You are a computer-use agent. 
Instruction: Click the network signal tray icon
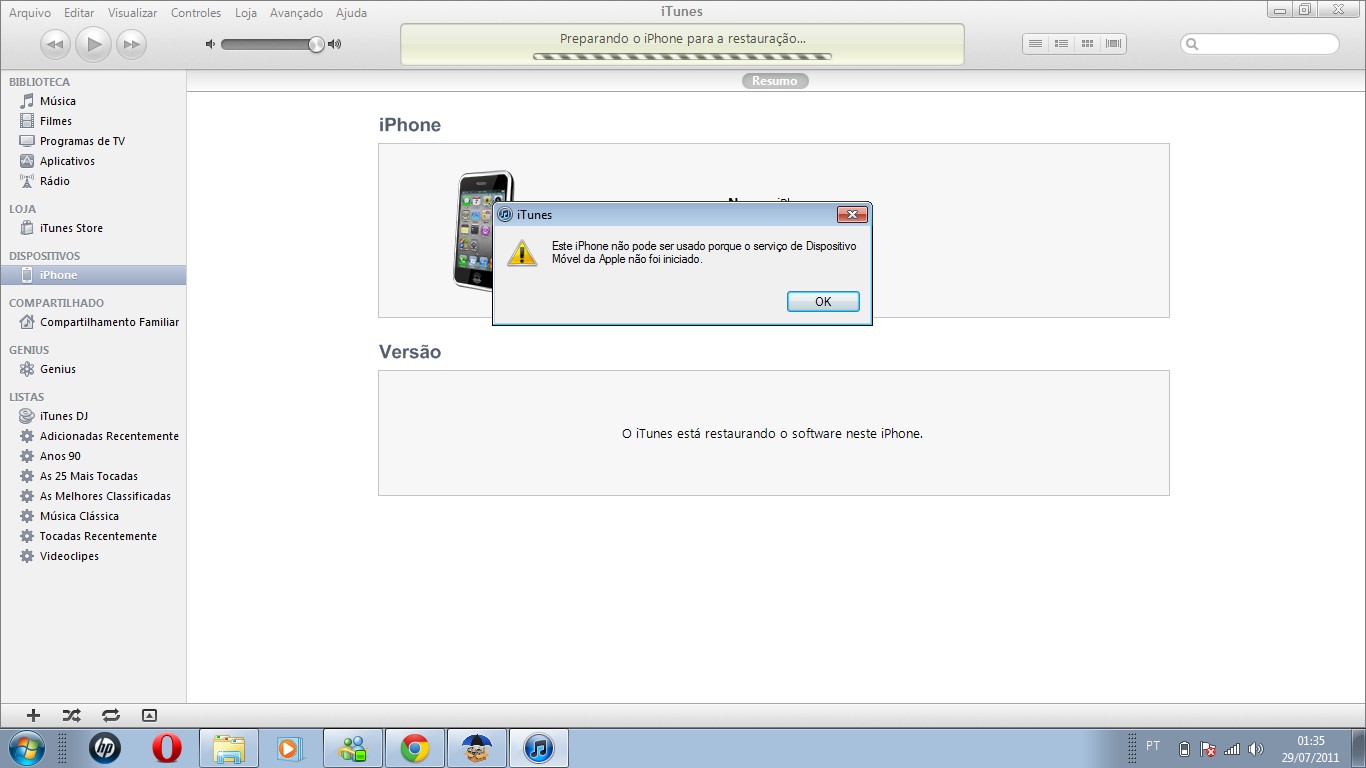pos(1232,749)
